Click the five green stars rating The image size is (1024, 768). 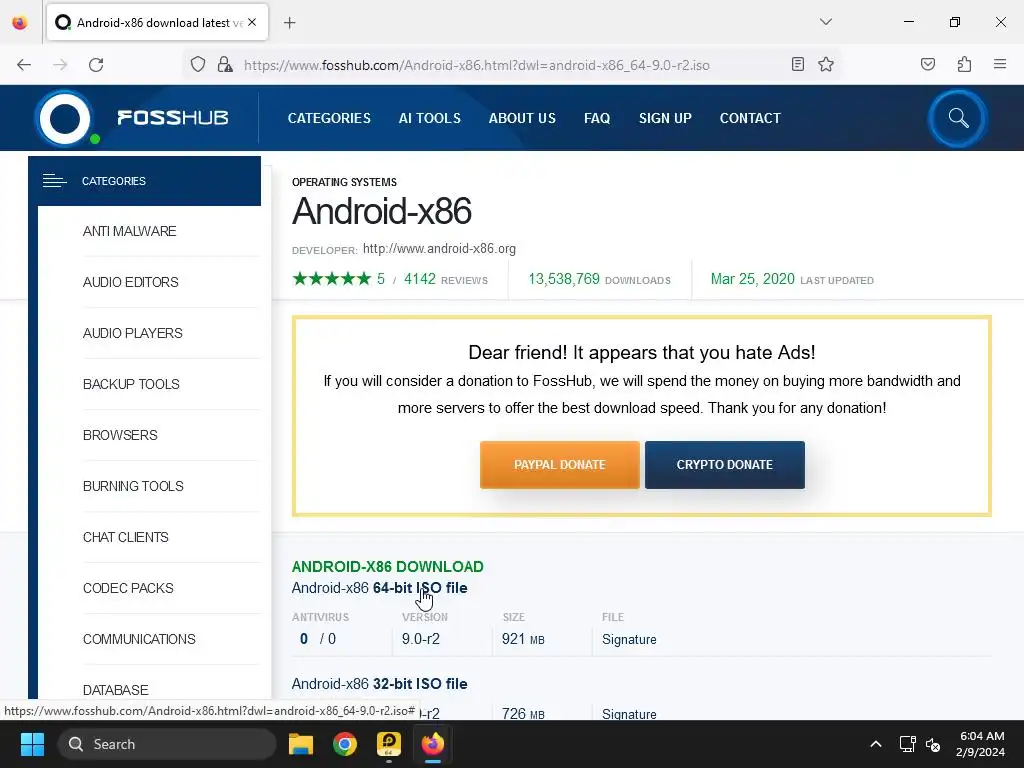point(332,279)
